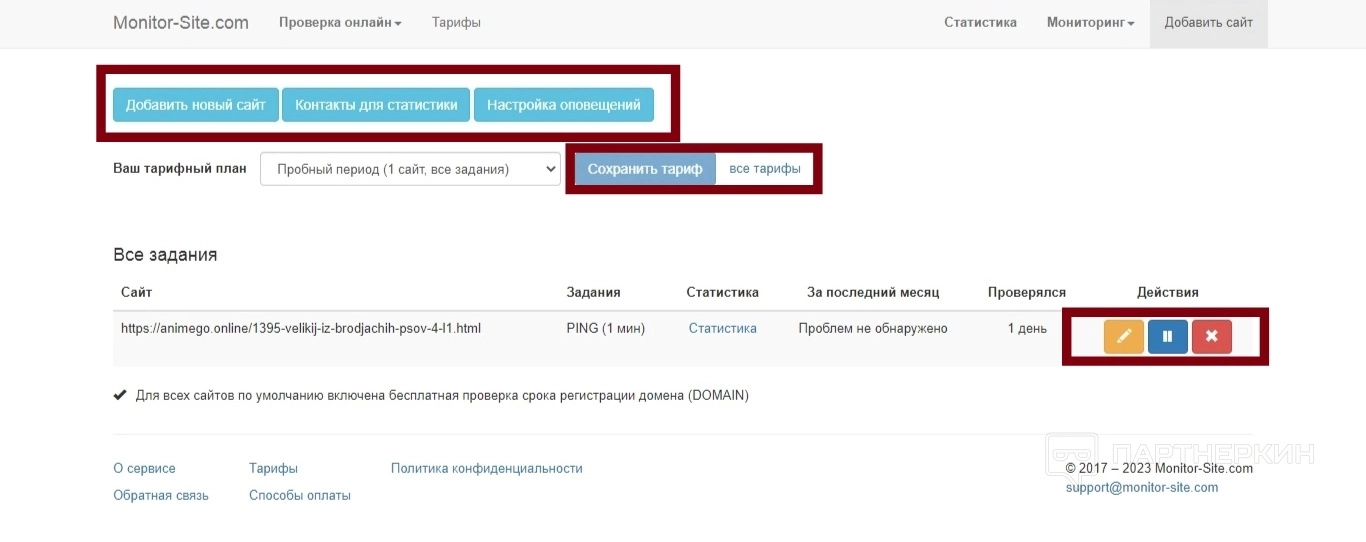Click the support@monitor-site.com email link
The image size is (1366, 542).
coord(1142,488)
